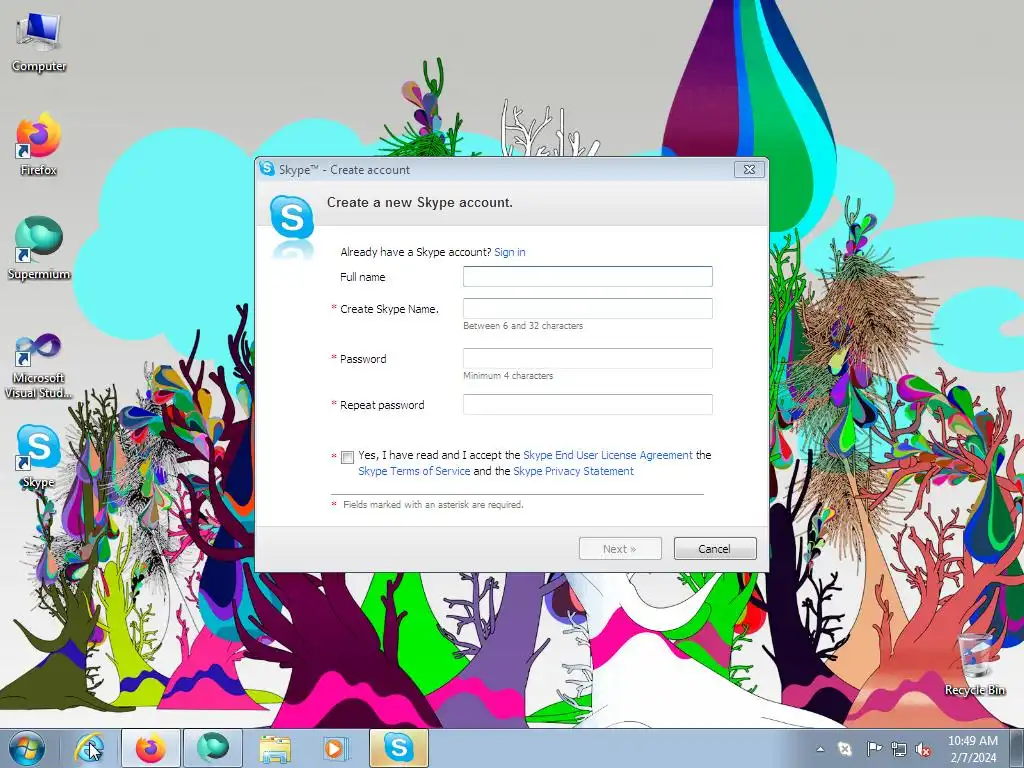Show hidden system tray icons
The image size is (1024, 768).
coord(820,749)
